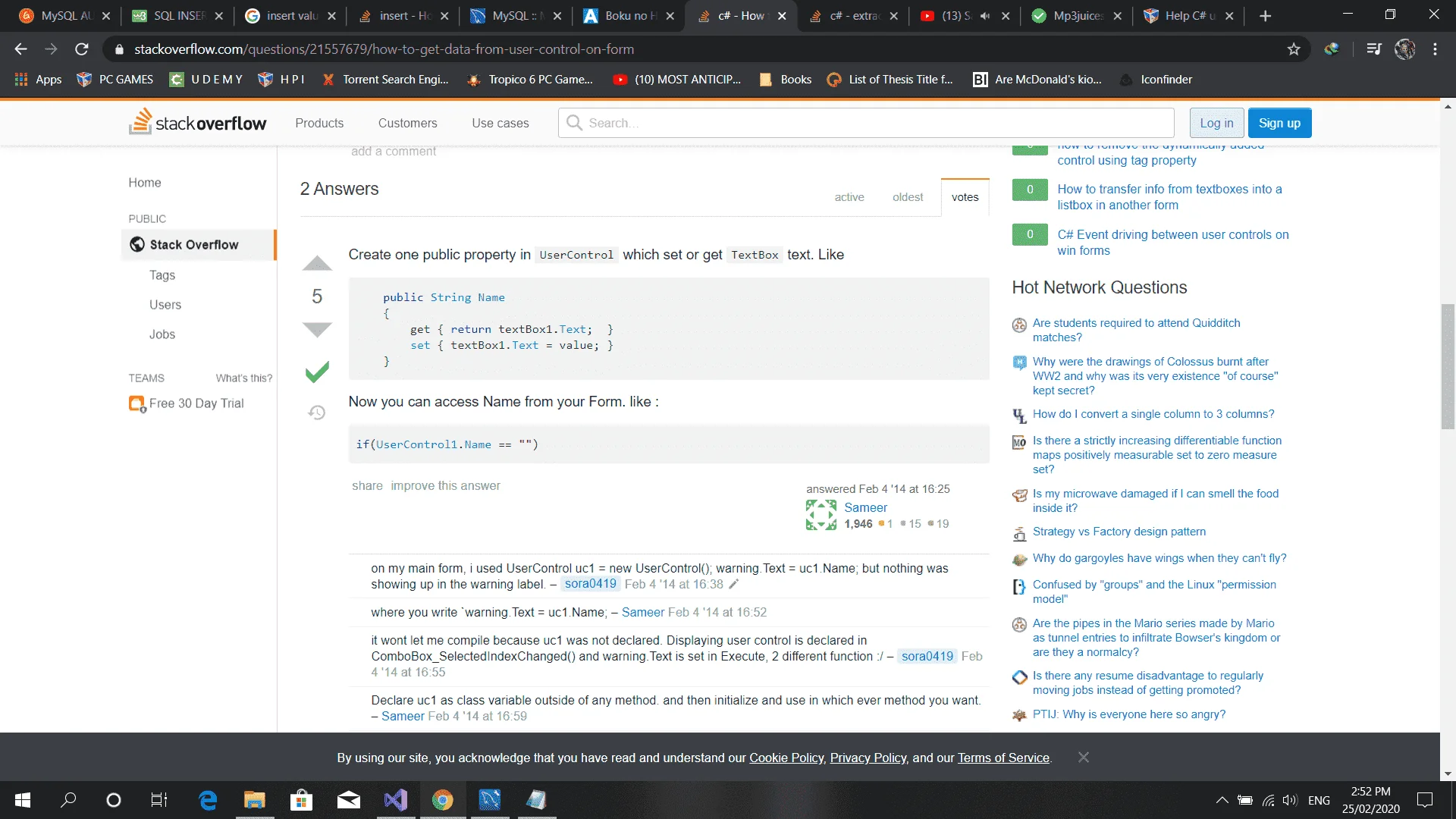Show hidden system tray icons

pos(1222,800)
